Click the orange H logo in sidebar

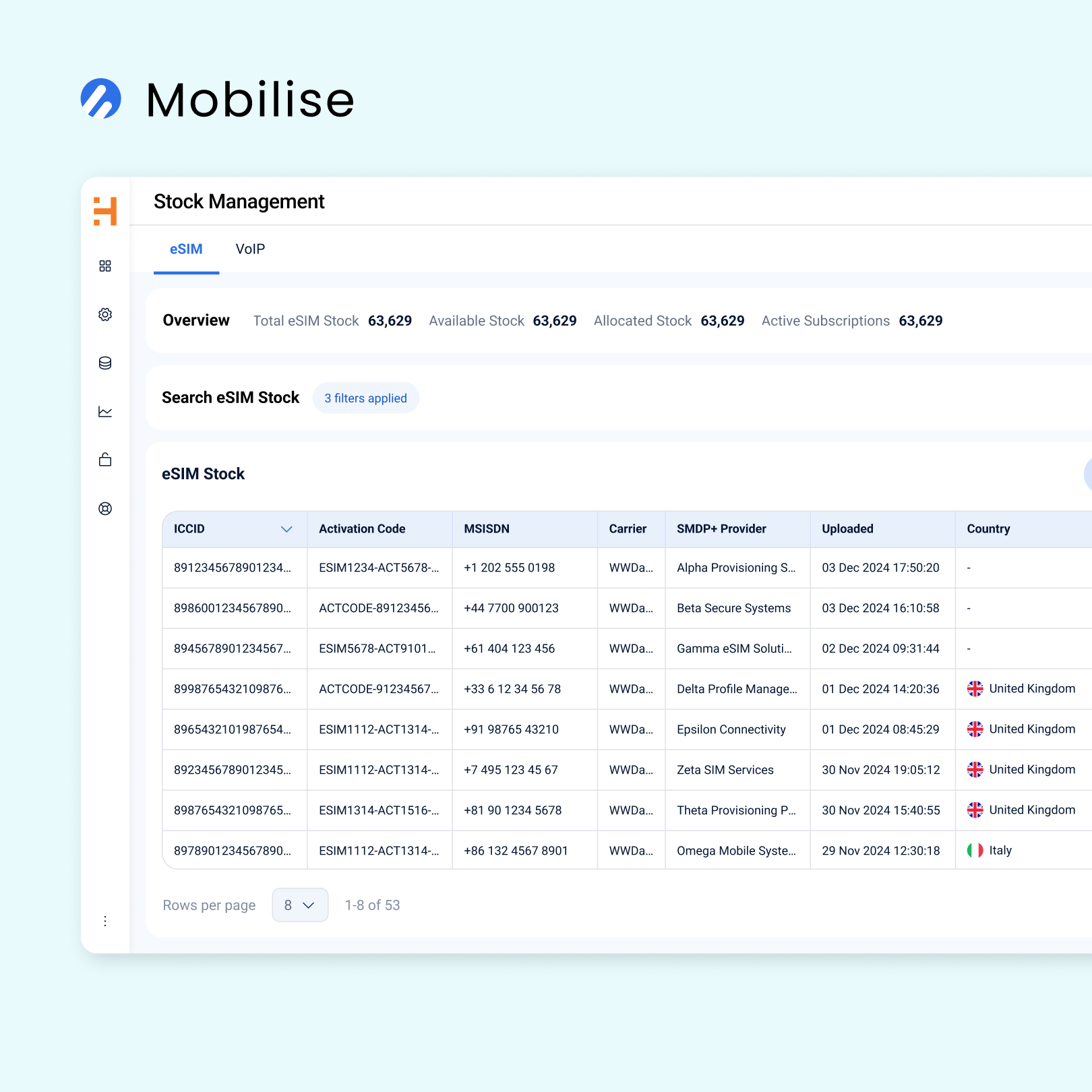[x=105, y=211]
